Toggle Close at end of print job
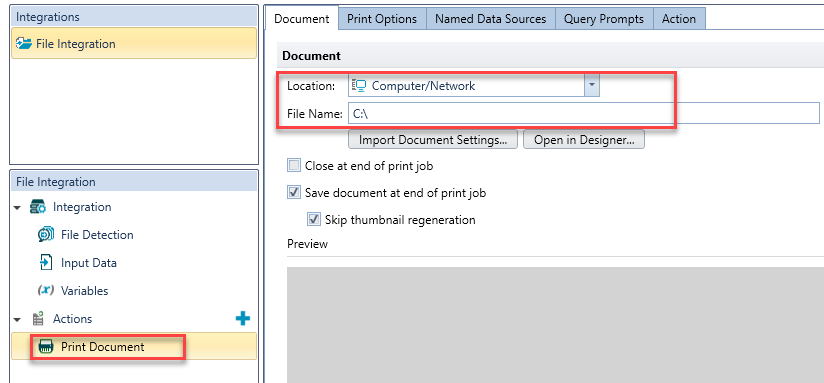Image resolution: width=824 pixels, height=383 pixels. point(293,166)
